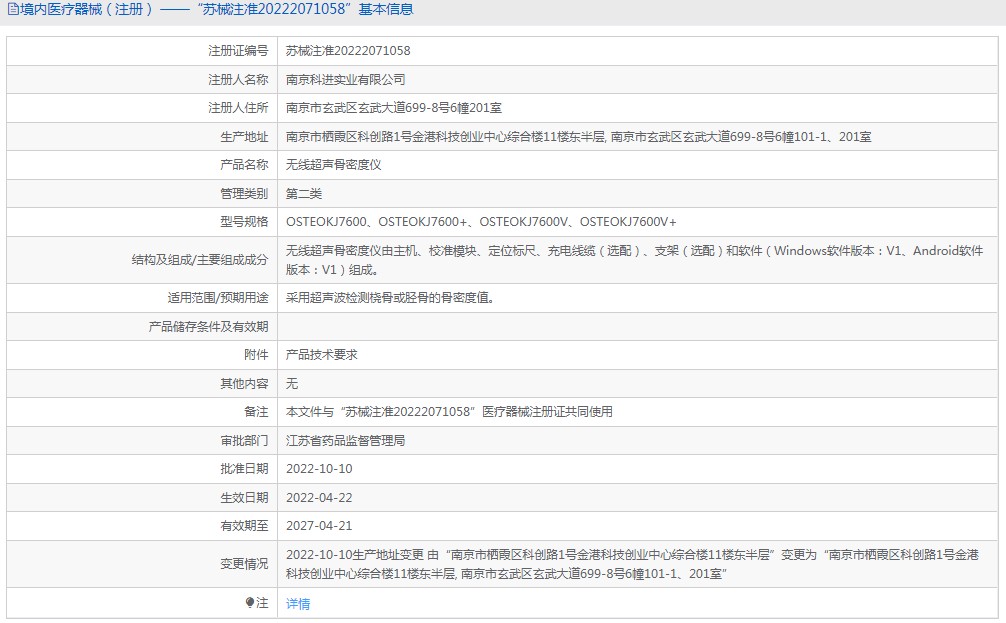Click the 变更情况 change description text

point(632,564)
